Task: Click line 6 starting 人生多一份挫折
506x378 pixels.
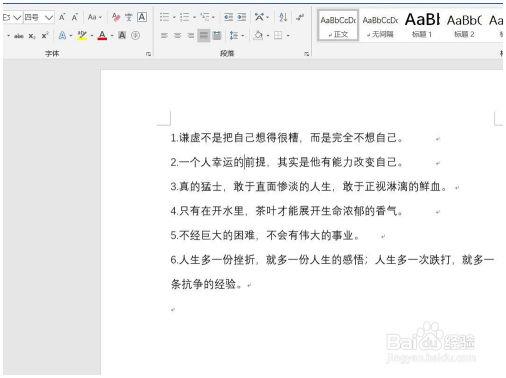Action: [332, 260]
